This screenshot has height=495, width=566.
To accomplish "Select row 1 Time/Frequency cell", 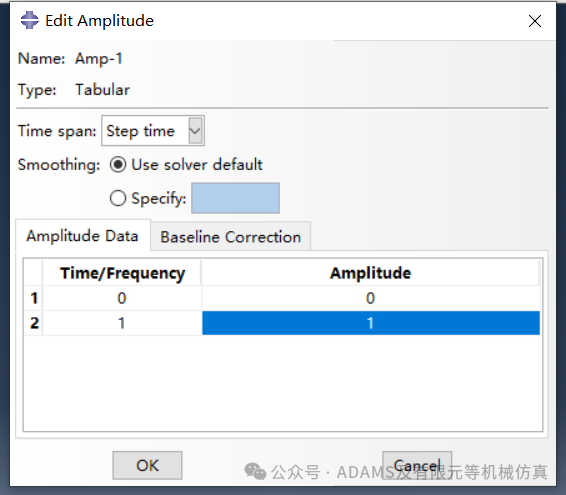I will [122, 298].
